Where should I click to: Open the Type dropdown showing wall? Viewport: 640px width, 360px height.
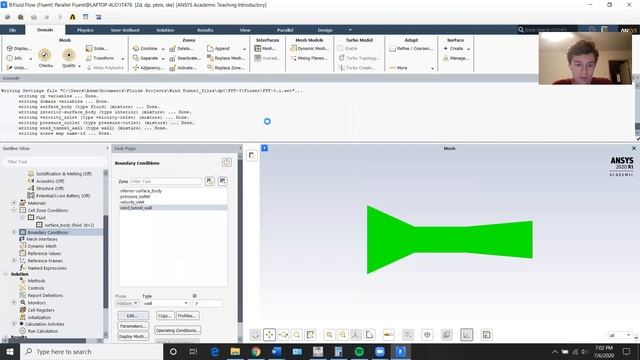(165, 303)
